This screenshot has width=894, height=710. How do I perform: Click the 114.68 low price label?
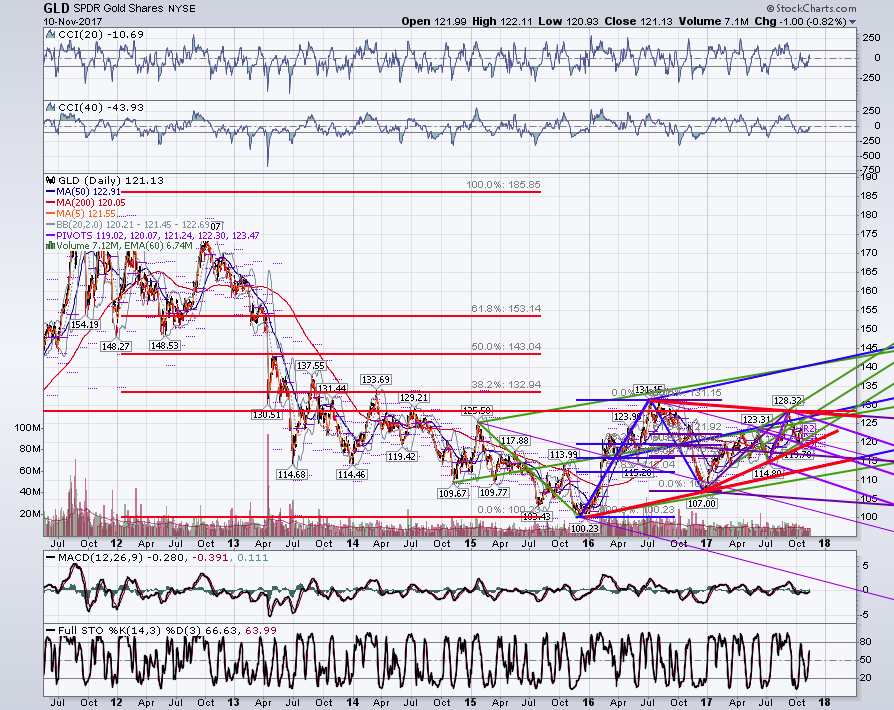[292, 474]
